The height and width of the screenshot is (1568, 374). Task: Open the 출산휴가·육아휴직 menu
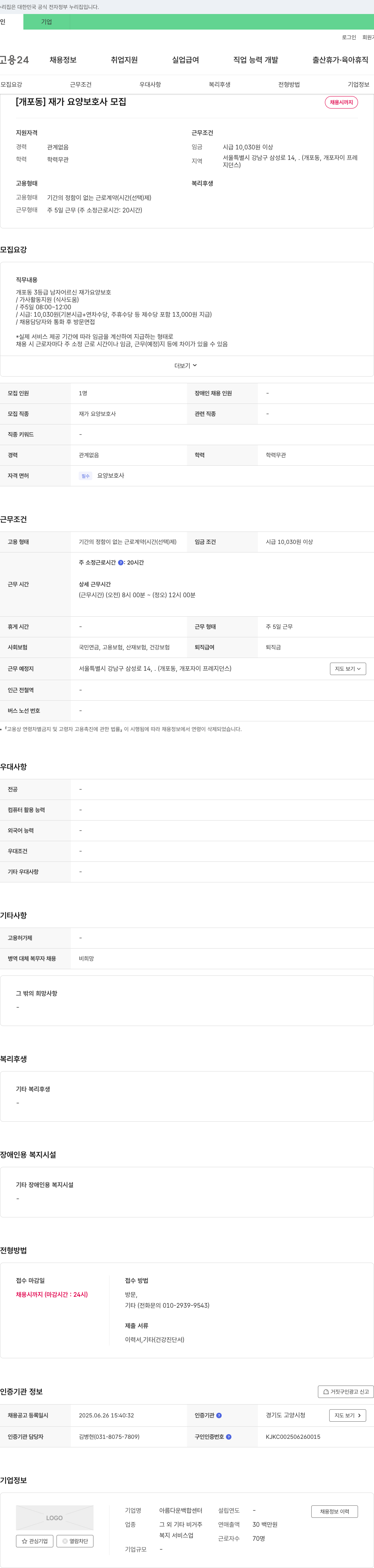pyautogui.click(x=340, y=60)
